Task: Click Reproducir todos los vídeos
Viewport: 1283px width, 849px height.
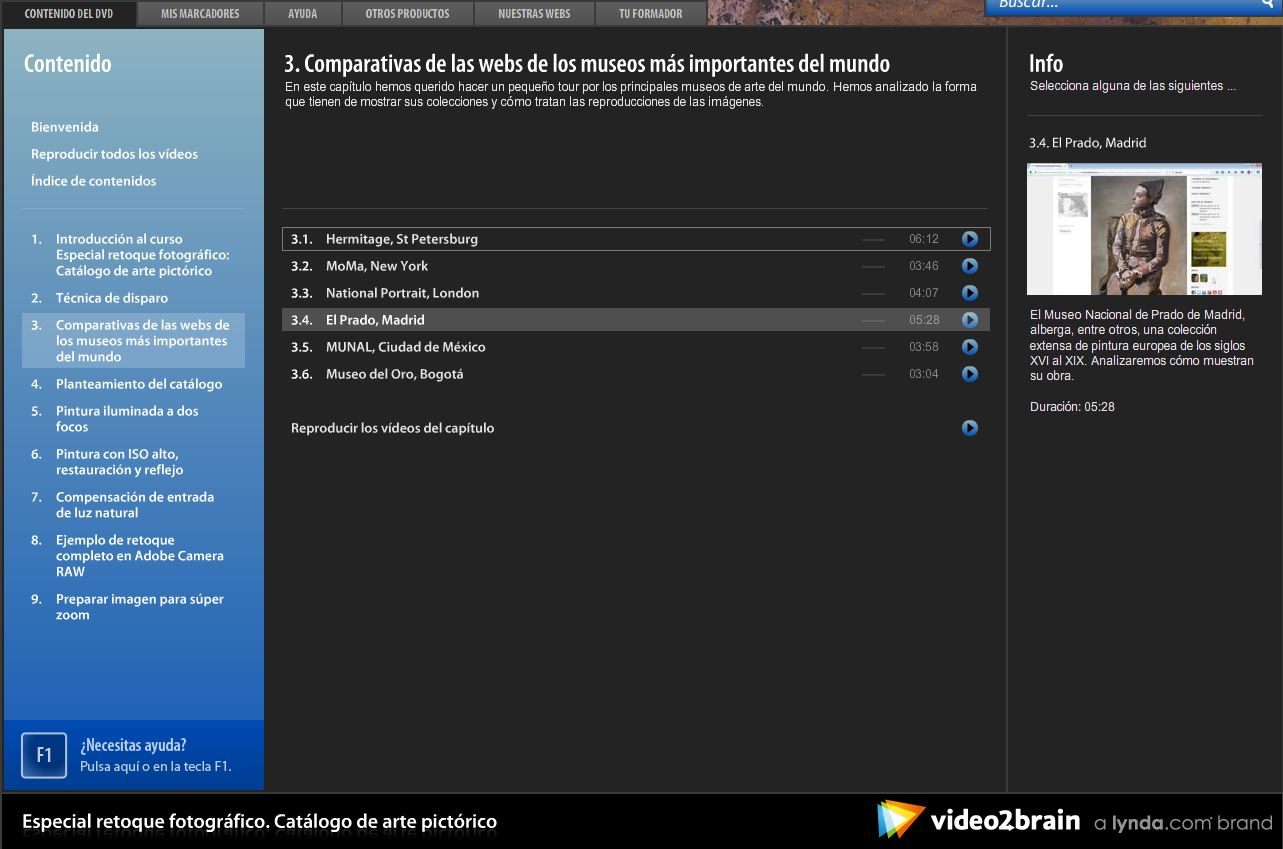Action: click(x=114, y=154)
